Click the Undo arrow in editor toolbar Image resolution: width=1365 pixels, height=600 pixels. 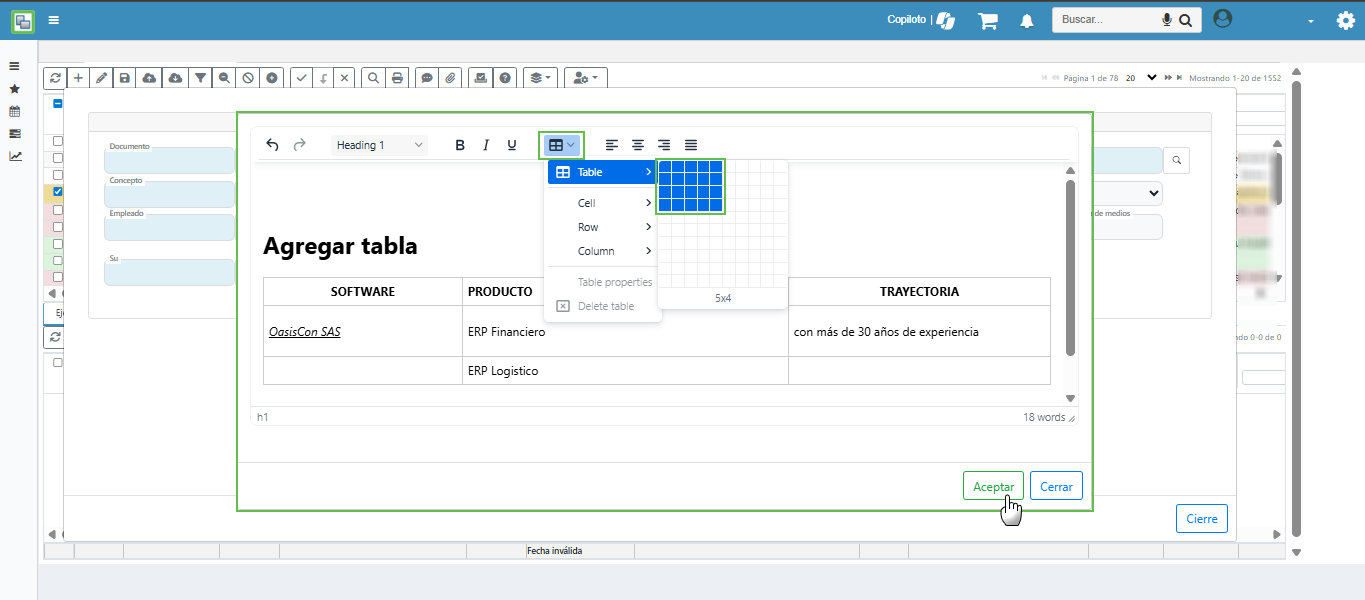click(272, 145)
